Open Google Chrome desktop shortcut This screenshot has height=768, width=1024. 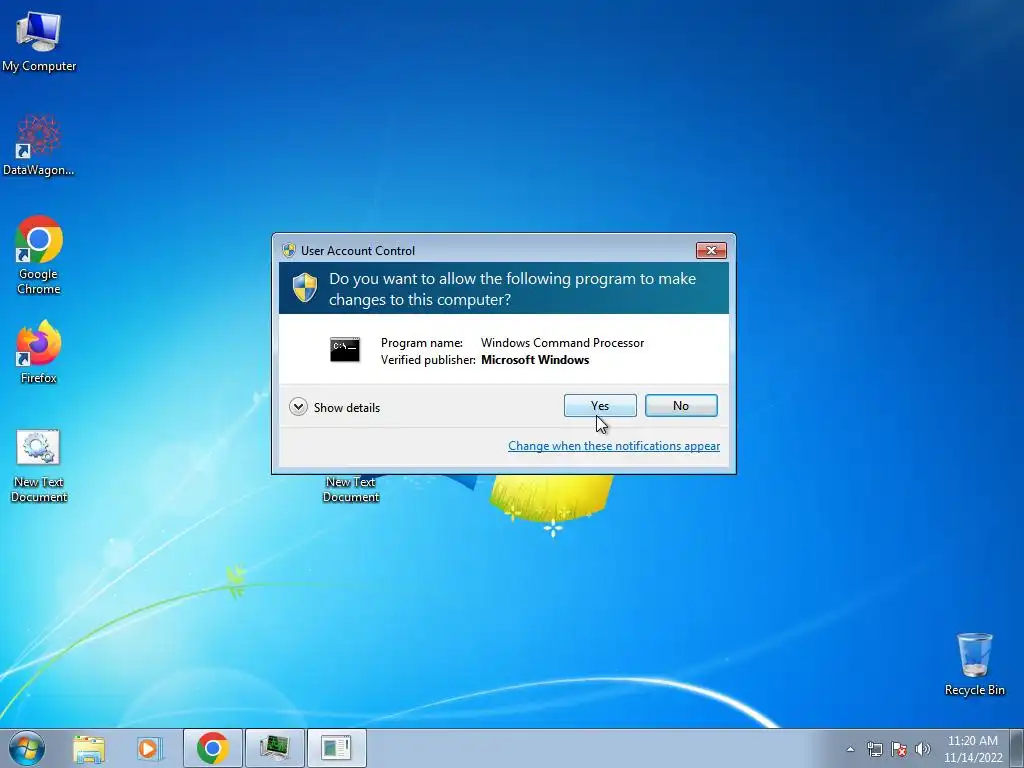39,255
